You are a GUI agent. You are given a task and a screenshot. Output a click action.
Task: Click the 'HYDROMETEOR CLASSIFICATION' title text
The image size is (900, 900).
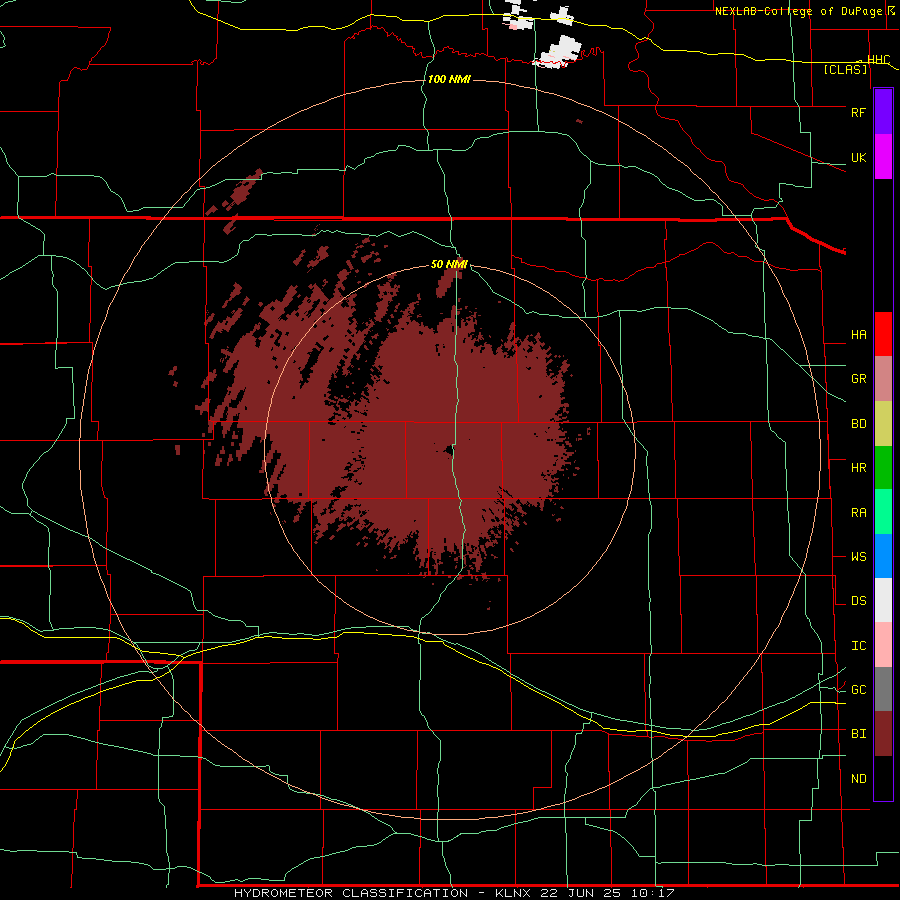(350, 893)
